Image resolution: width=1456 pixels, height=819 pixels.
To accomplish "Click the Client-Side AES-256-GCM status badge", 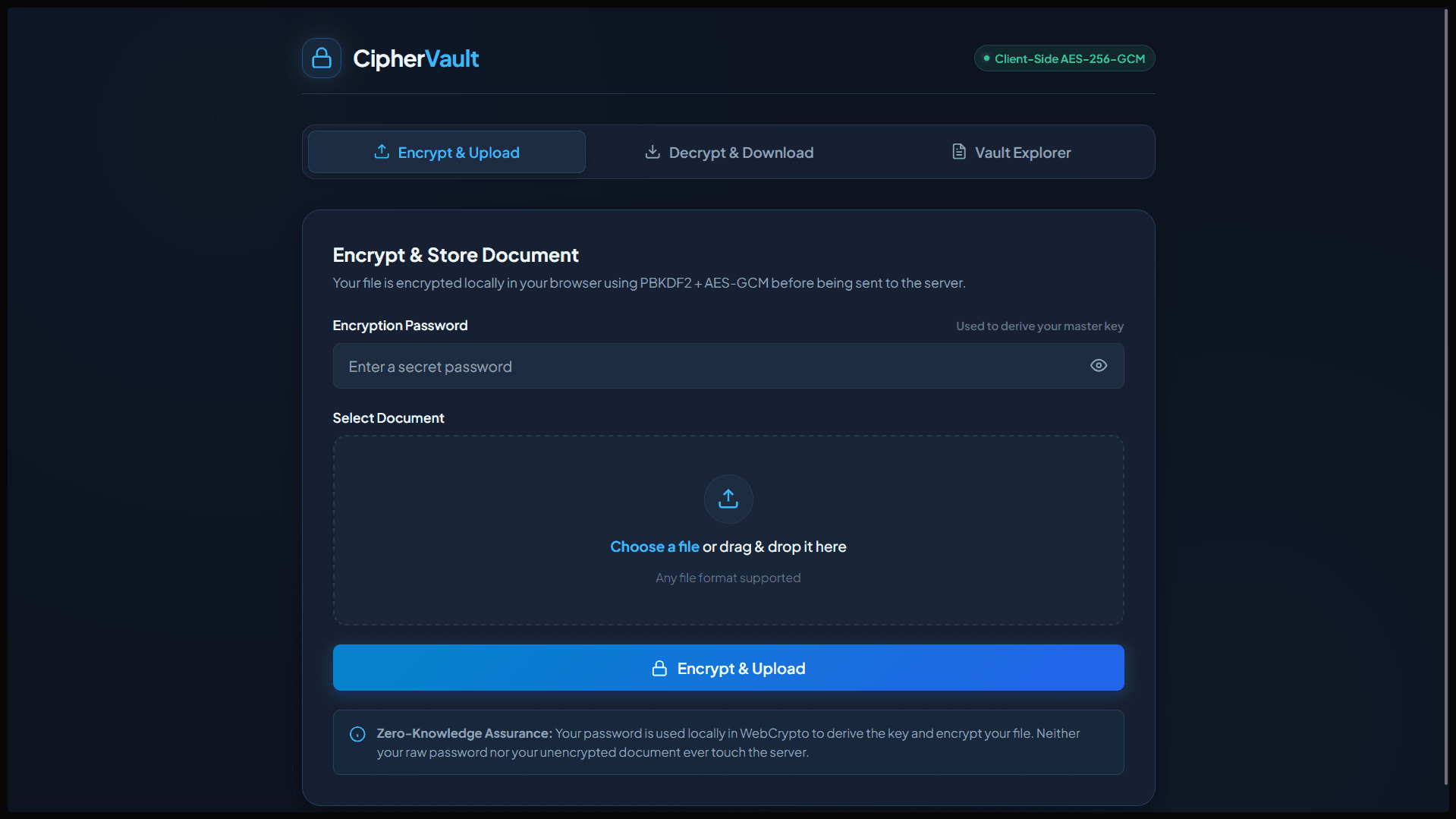I will (x=1064, y=58).
